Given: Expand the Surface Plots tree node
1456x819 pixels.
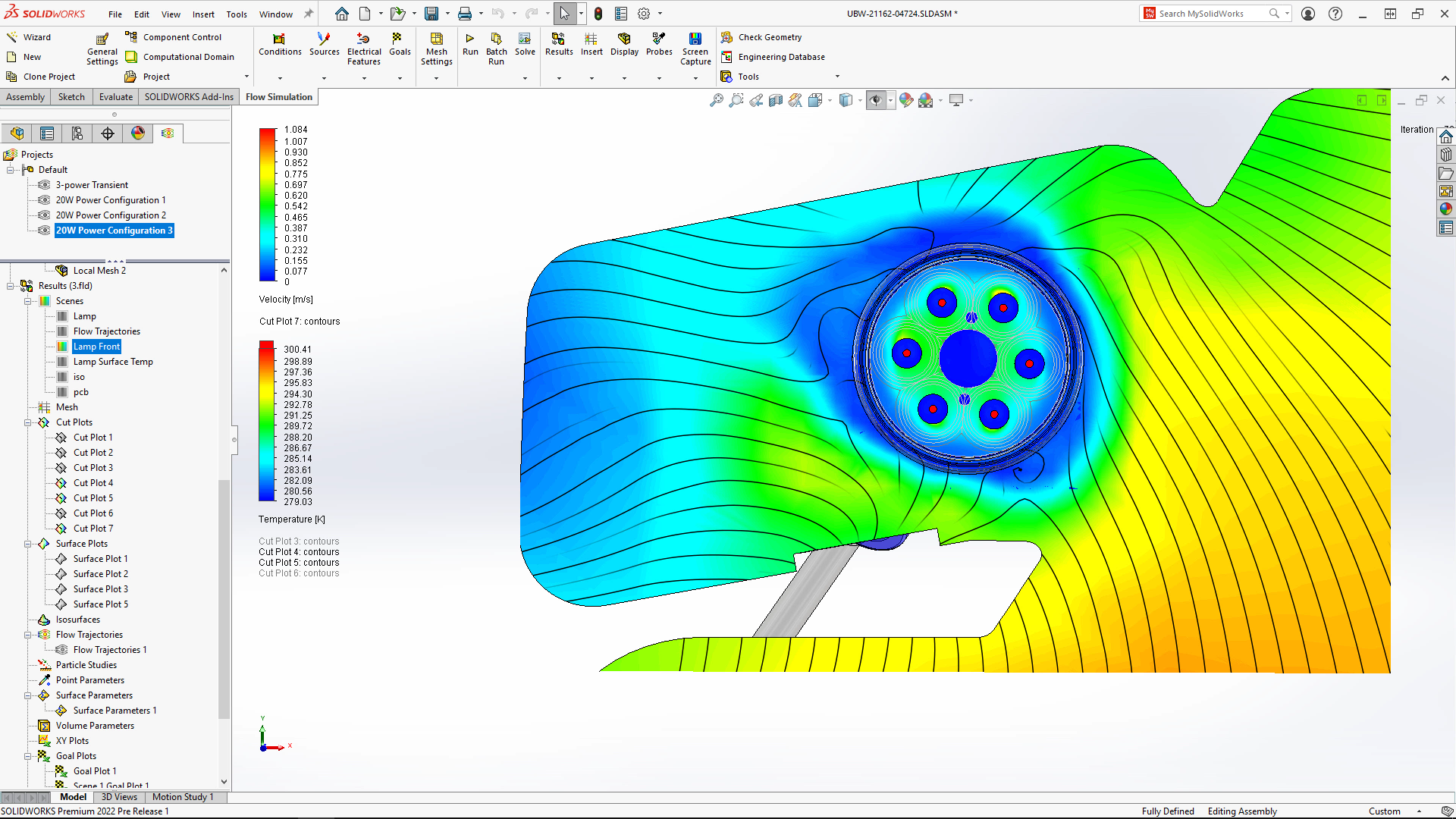Looking at the screenshot, I should click(x=28, y=543).
